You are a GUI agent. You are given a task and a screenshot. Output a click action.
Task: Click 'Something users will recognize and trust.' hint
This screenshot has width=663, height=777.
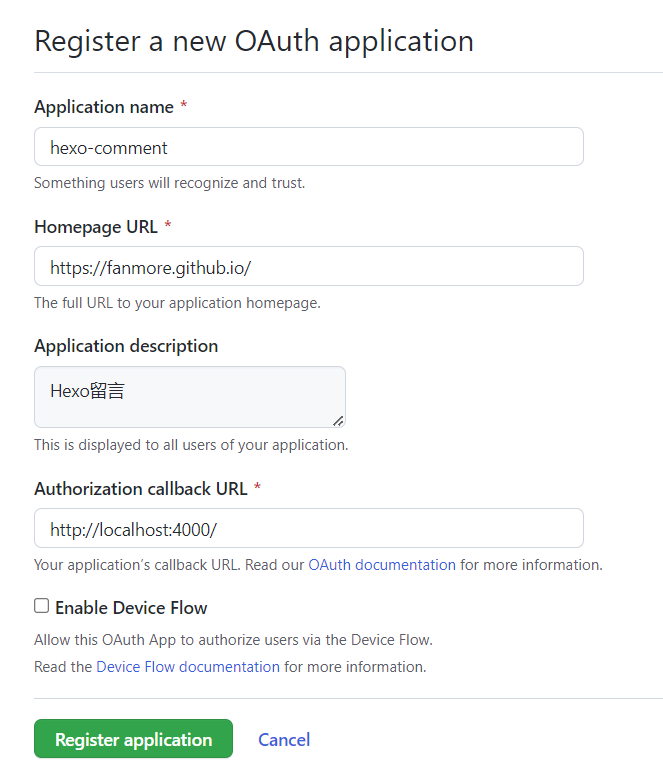169,183
